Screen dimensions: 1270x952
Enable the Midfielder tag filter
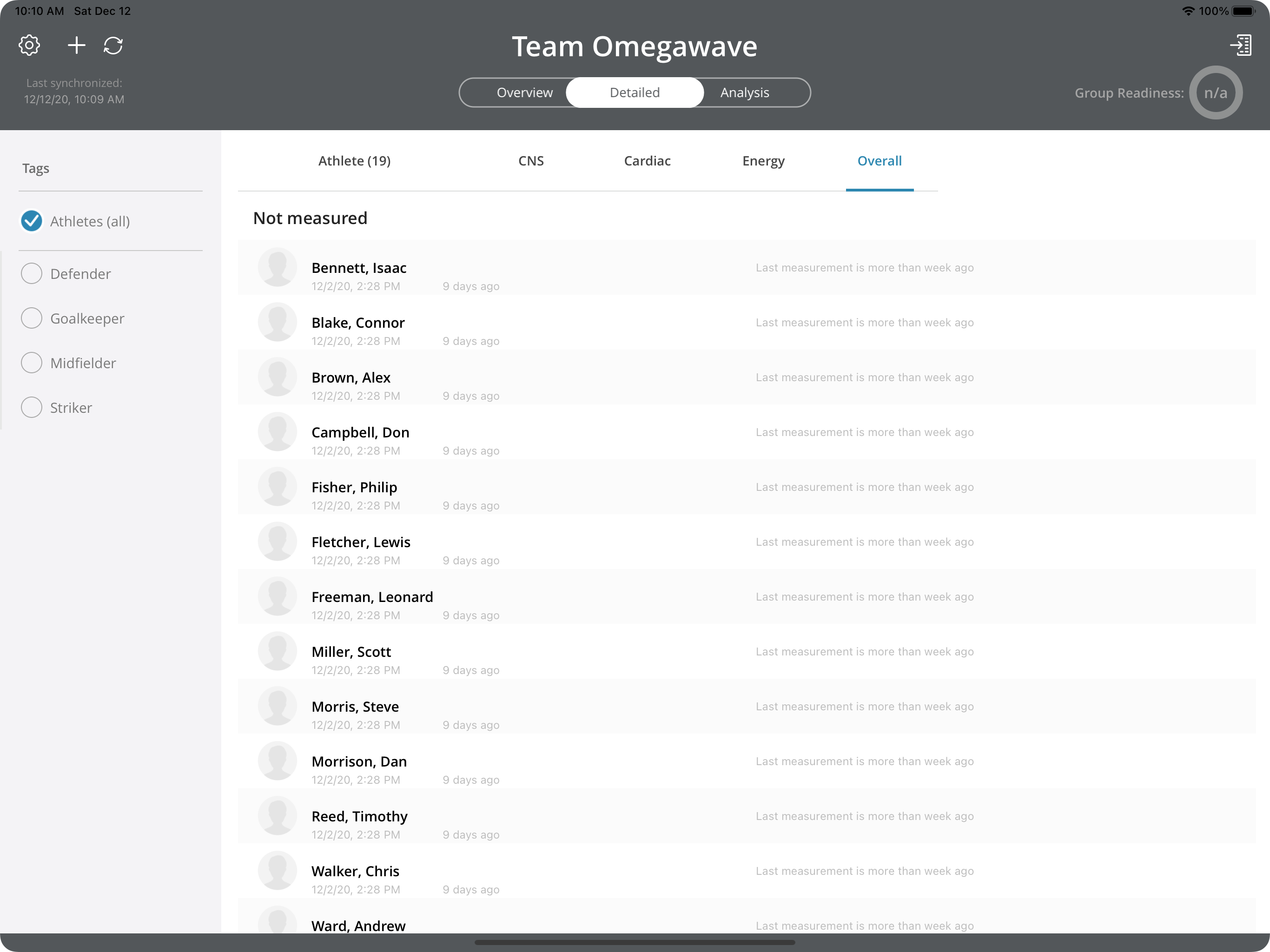32,363
